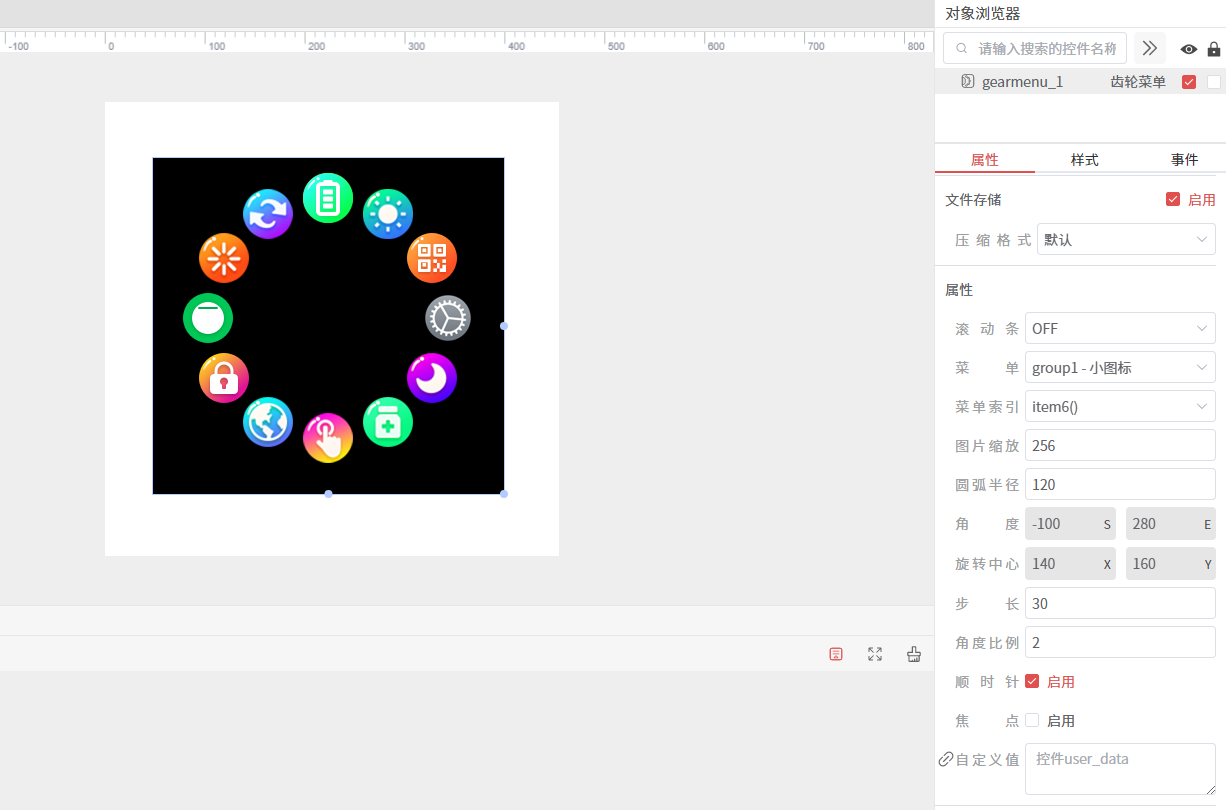Check the gearmenu_1 lock checkbox
This screenshot has height=810, width=1226.
[x=1214, y=82]
